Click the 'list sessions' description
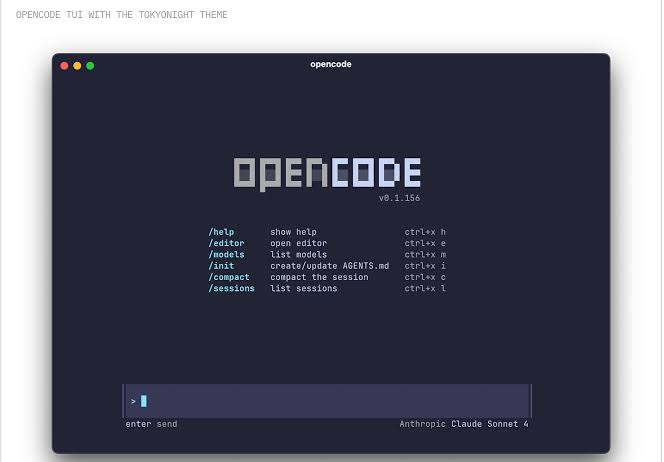This screenshot has height=462, width=664. (304, 288)
